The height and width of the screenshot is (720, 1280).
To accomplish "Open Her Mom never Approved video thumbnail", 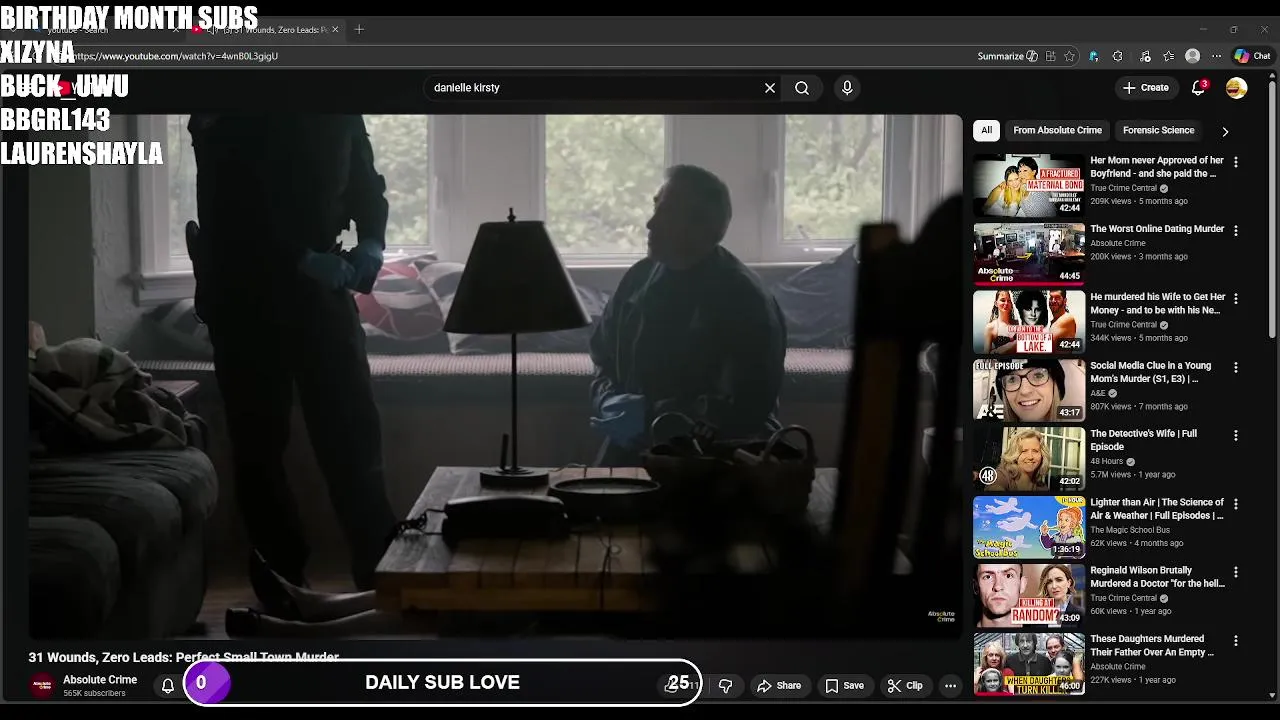I will pyautogui.click(x=1029, y=185).
